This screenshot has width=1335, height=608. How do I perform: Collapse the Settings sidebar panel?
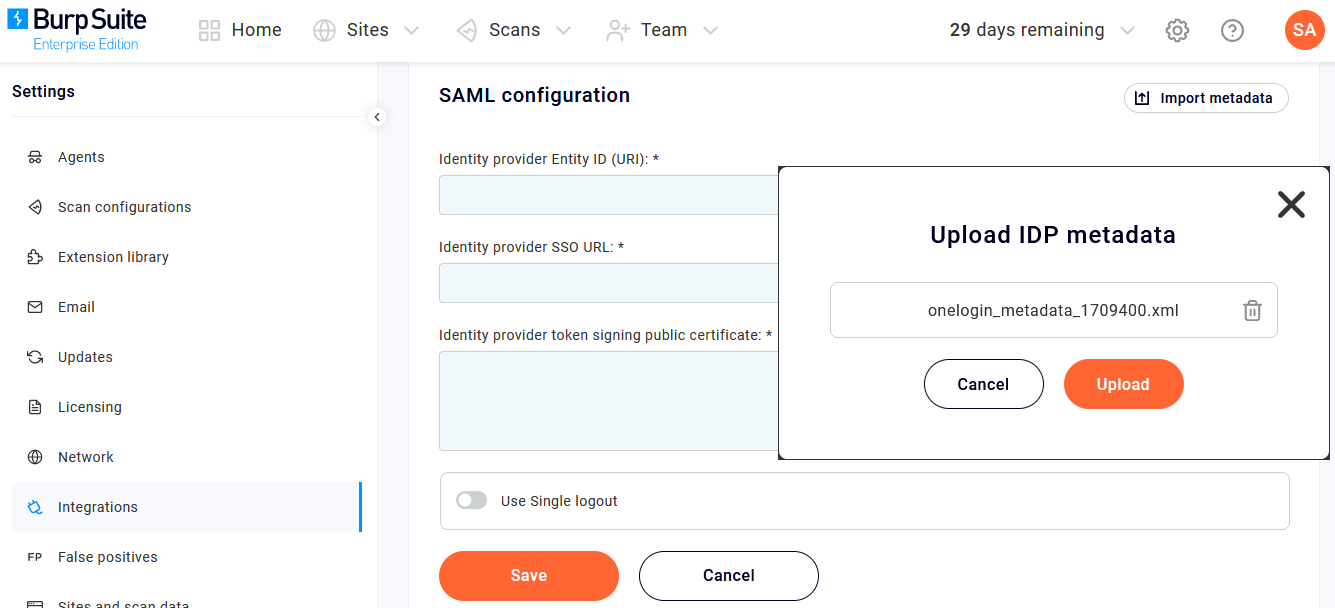(377, 117)
